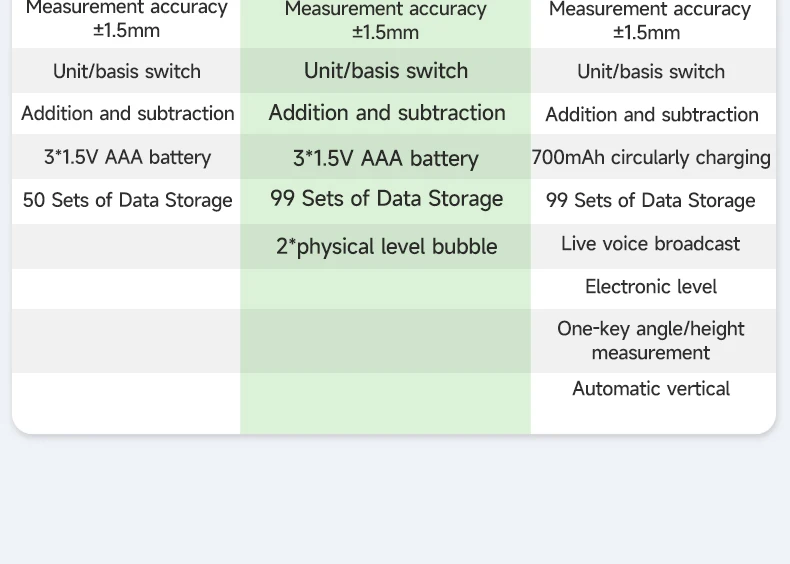Click highlighted 'Unit/basis switch' cell
This screenshot has width=790, height=564.
coord(386,71)
